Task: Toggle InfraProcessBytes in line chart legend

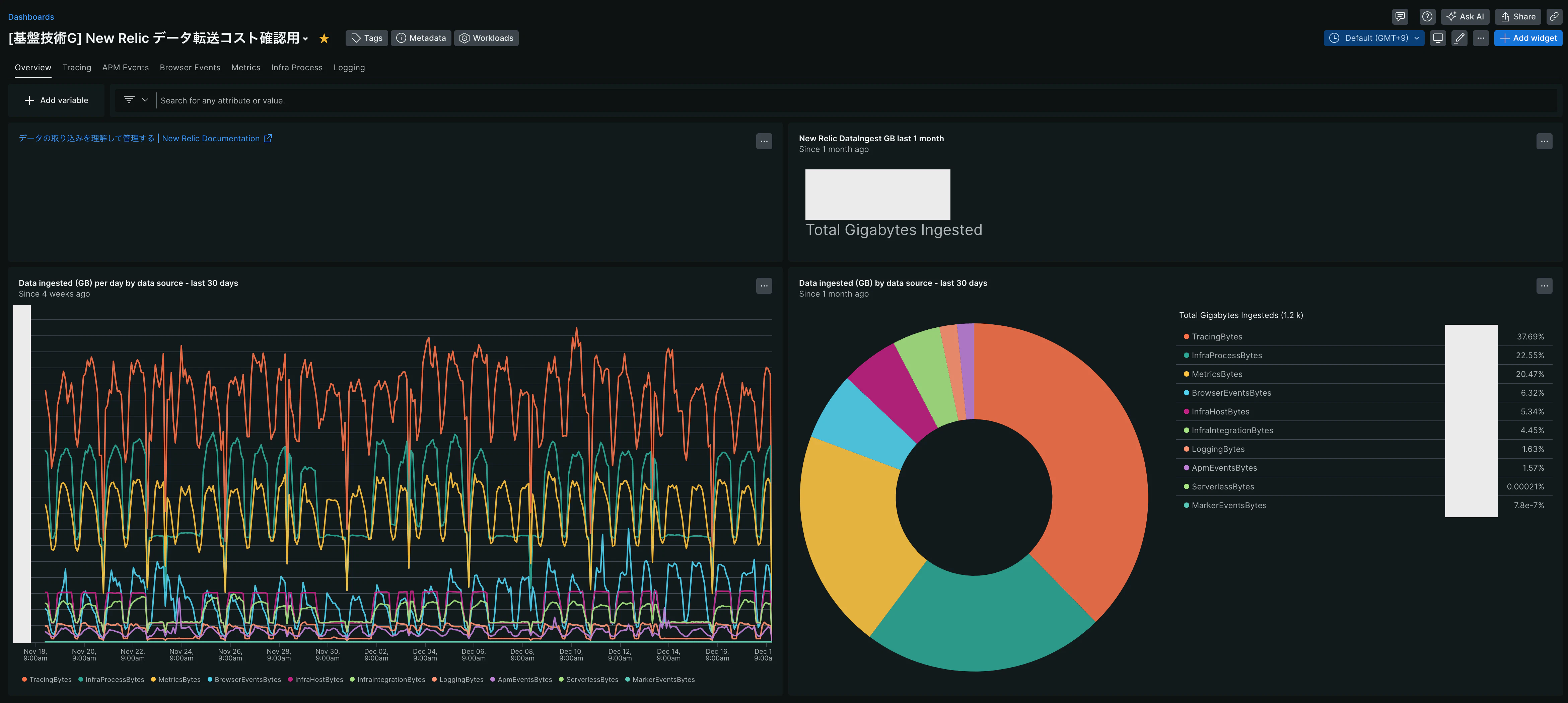Action: 112,679
